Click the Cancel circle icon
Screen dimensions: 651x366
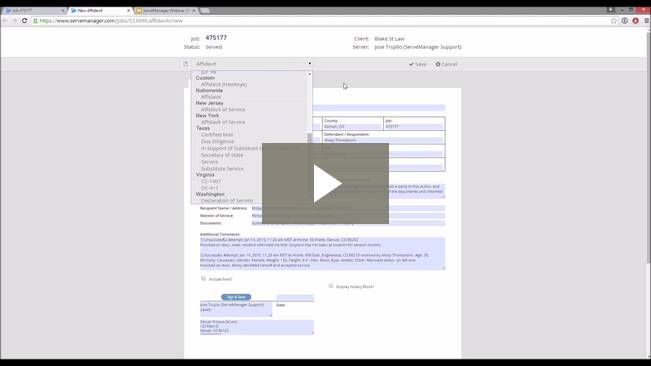(x=438, y=64)
